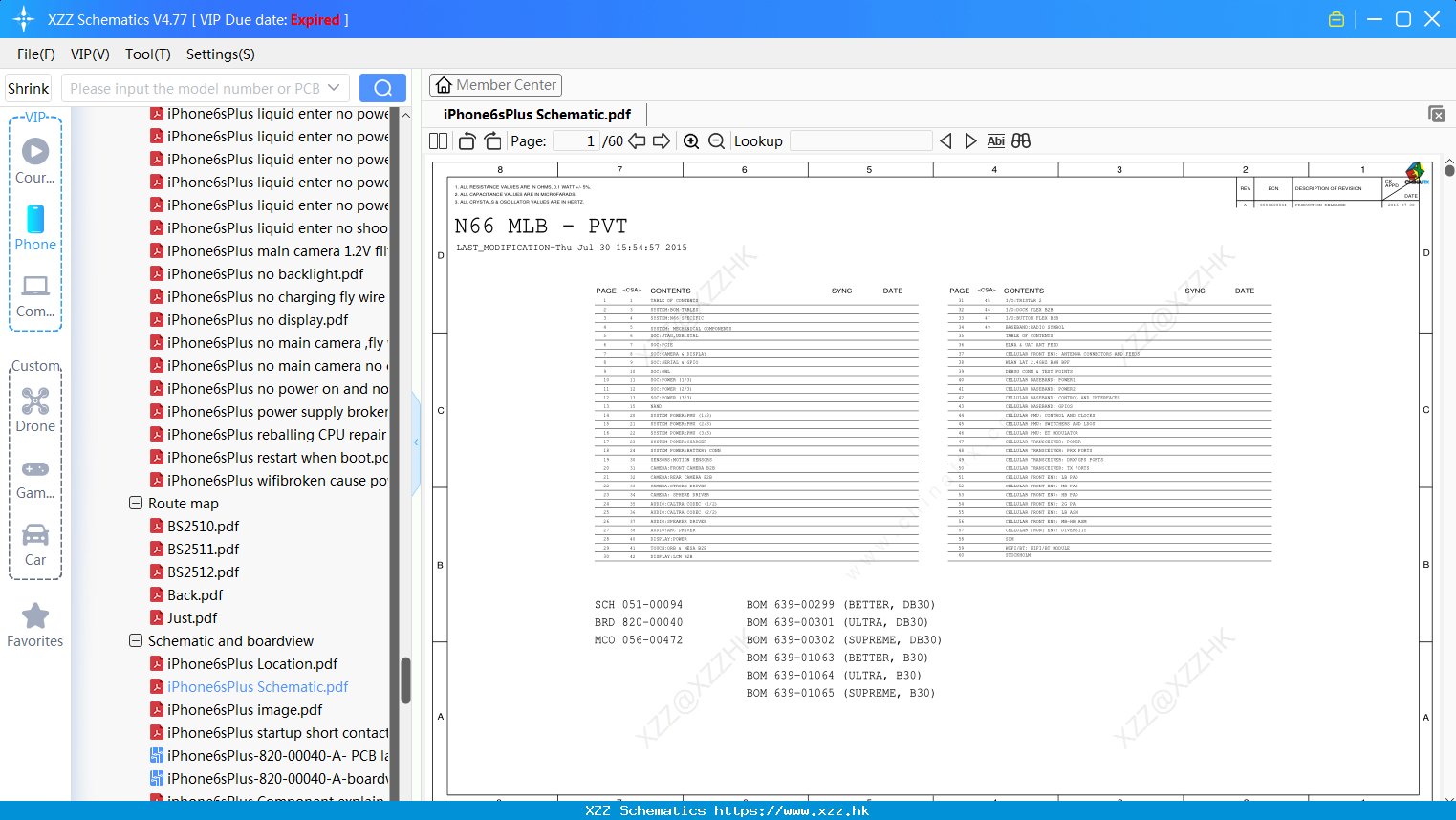Select the Computer sidebar category
Viewport: 1456px width, 820px height.
coord(35,296)
